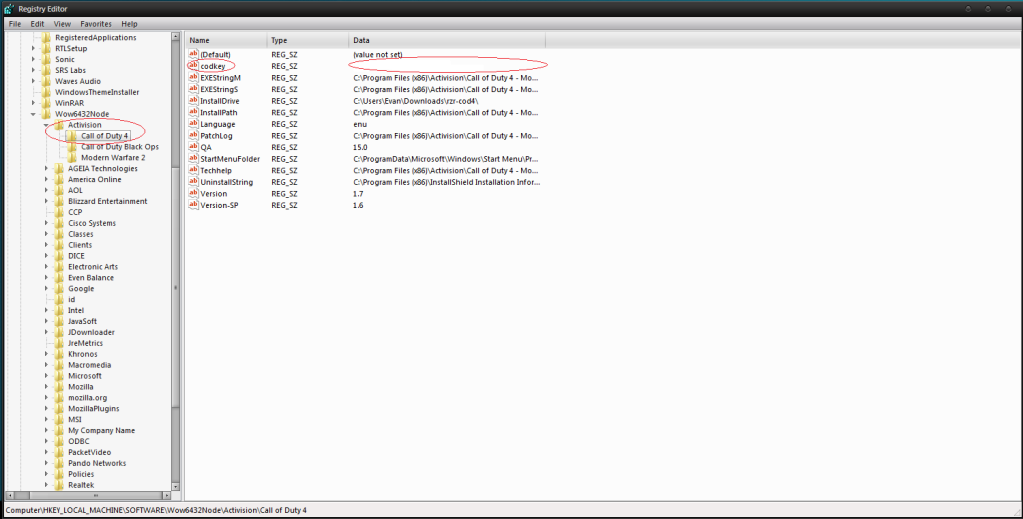The height and width of the screenshot is (519, 1023).
Task: Click the Version-SP data value 1.6
Action: [x=358, y=205]
